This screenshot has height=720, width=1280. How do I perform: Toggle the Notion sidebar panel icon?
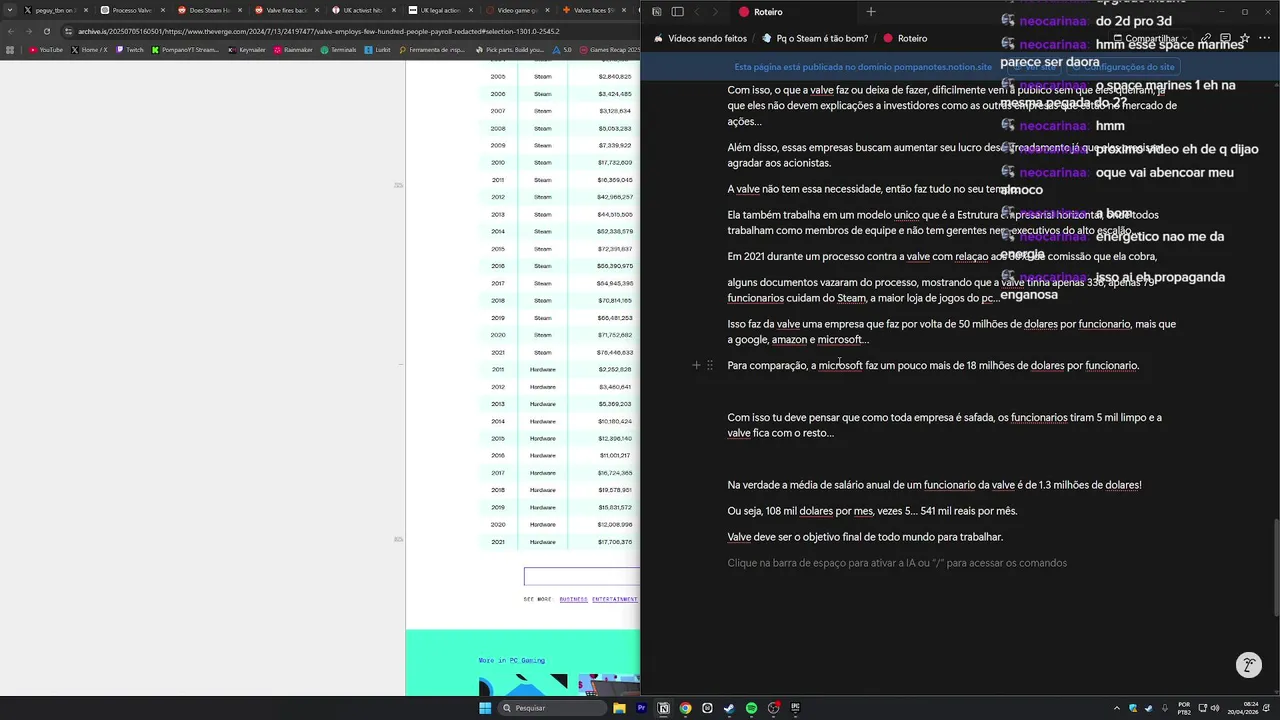(677, 12)
